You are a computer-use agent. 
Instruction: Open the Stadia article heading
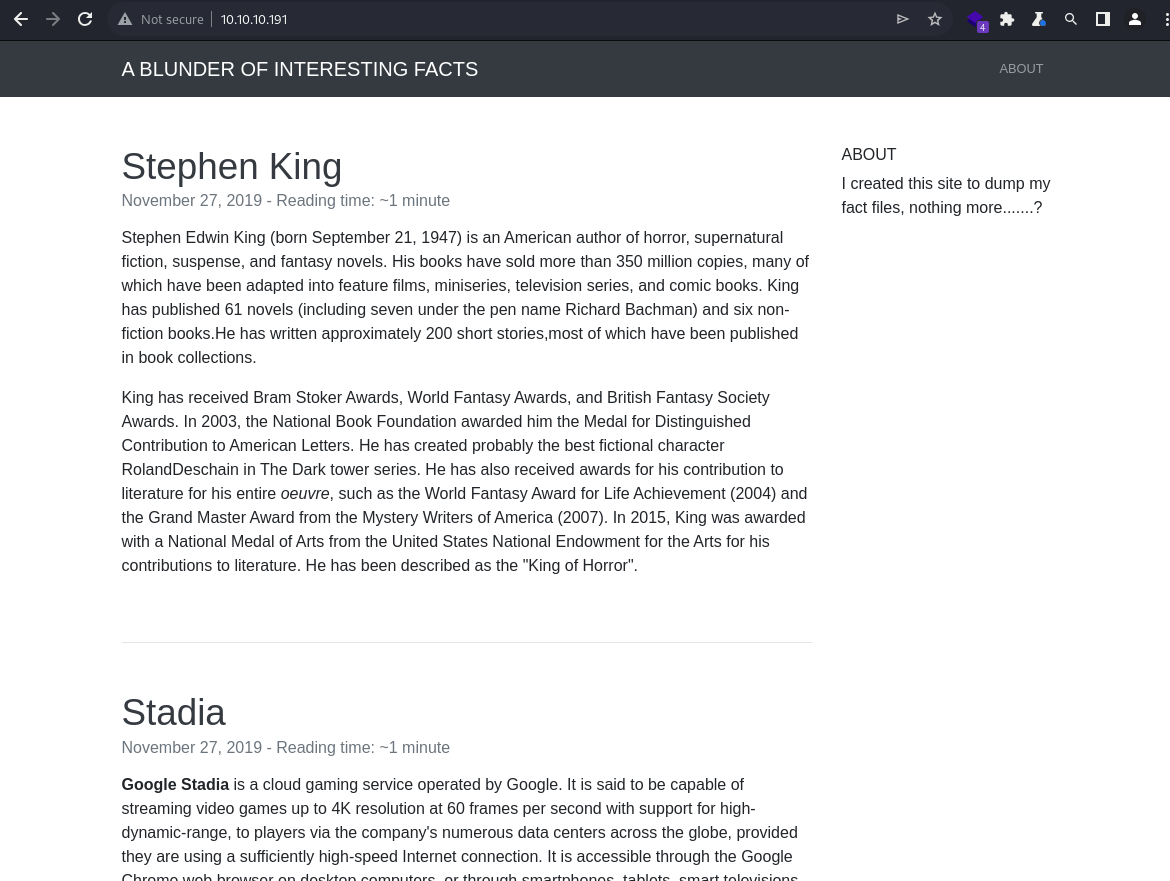click(x=174, y=712)
